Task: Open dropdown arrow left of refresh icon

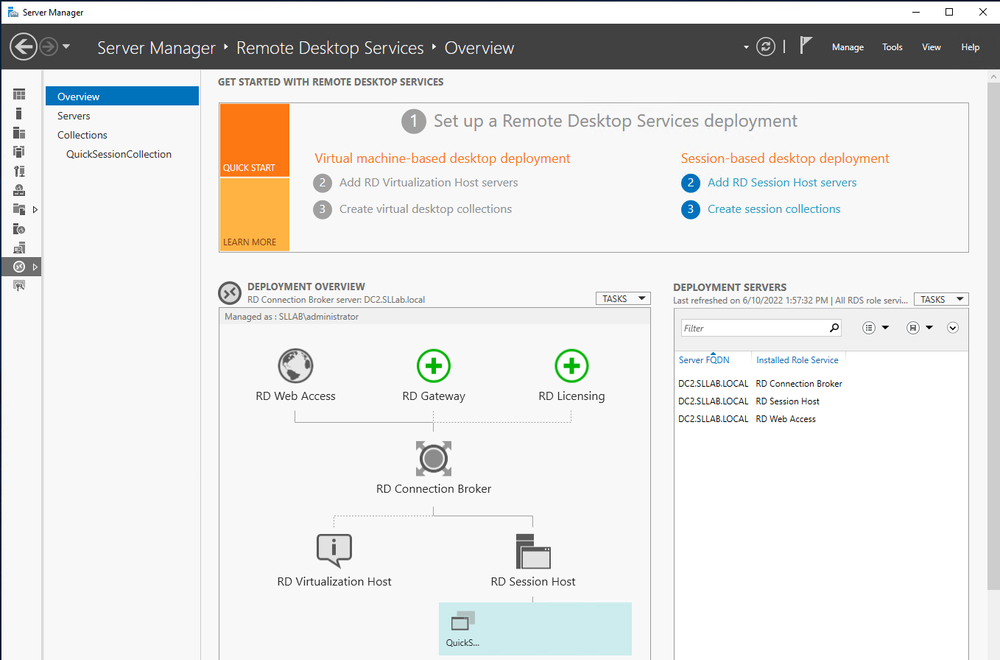Action: 746,47
